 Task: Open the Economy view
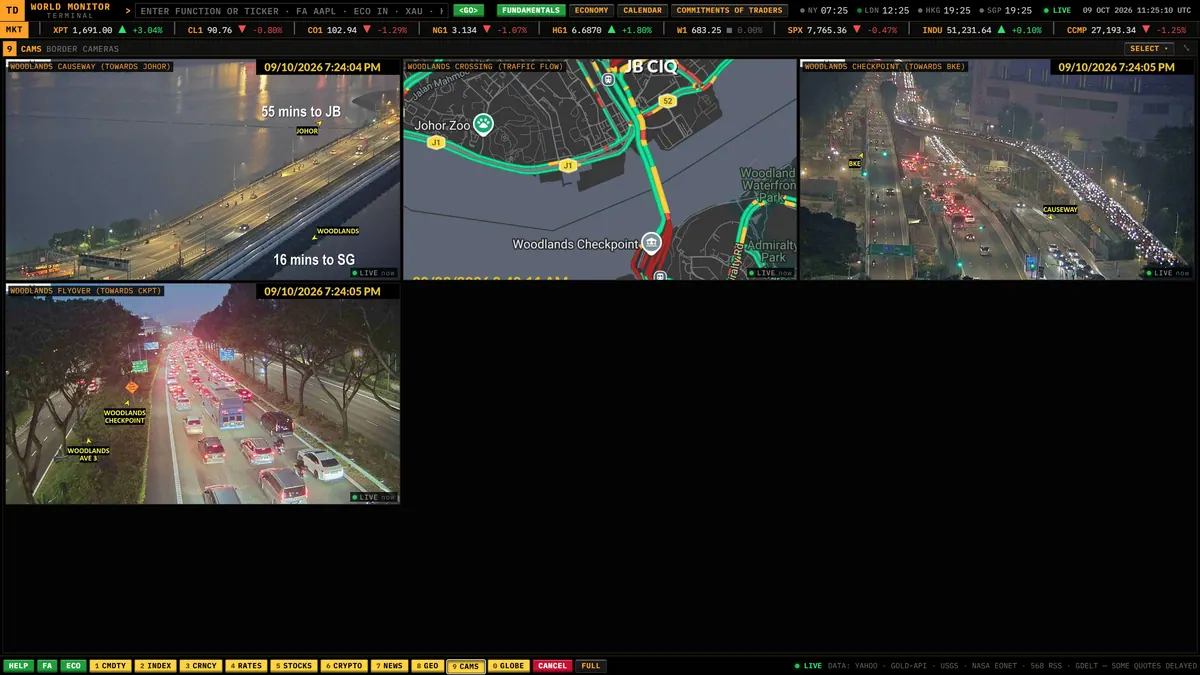591,11
